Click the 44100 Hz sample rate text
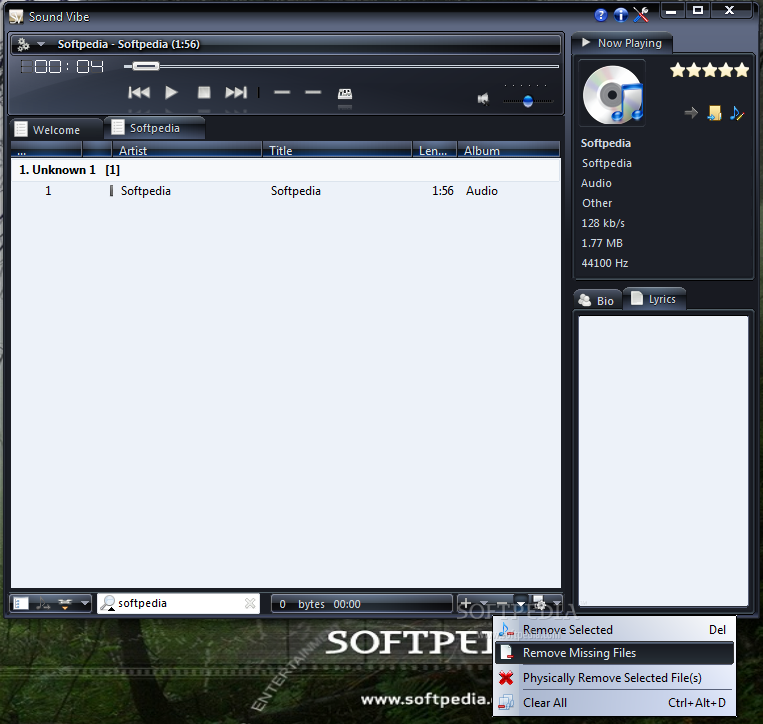 tap(604, 263)
